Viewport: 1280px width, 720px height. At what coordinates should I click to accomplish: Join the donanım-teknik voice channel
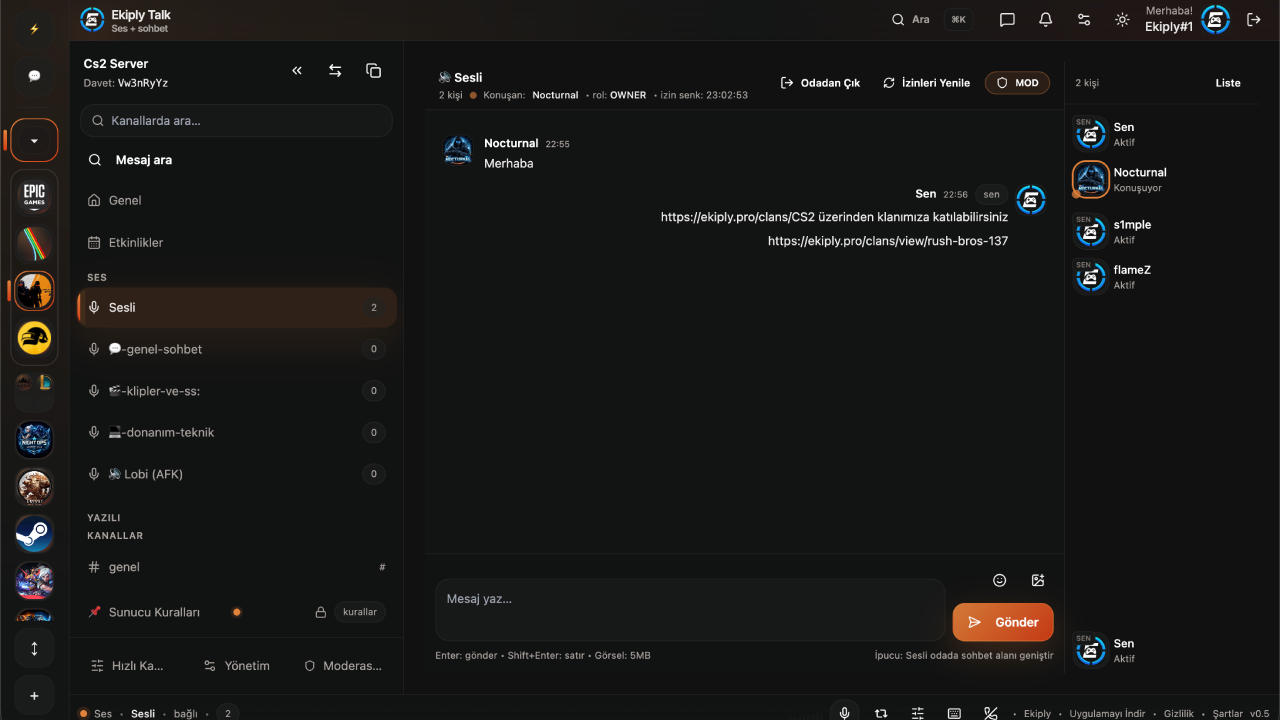(236, 433)
